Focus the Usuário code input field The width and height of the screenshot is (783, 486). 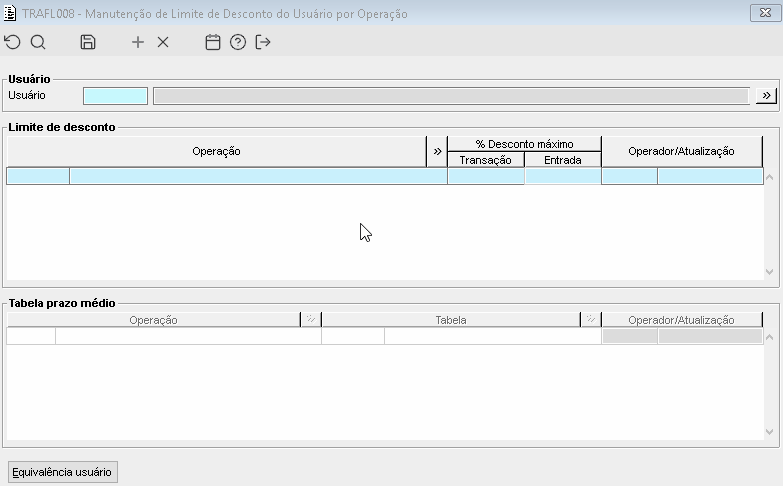pyautogui.click(x=115, y=96)
